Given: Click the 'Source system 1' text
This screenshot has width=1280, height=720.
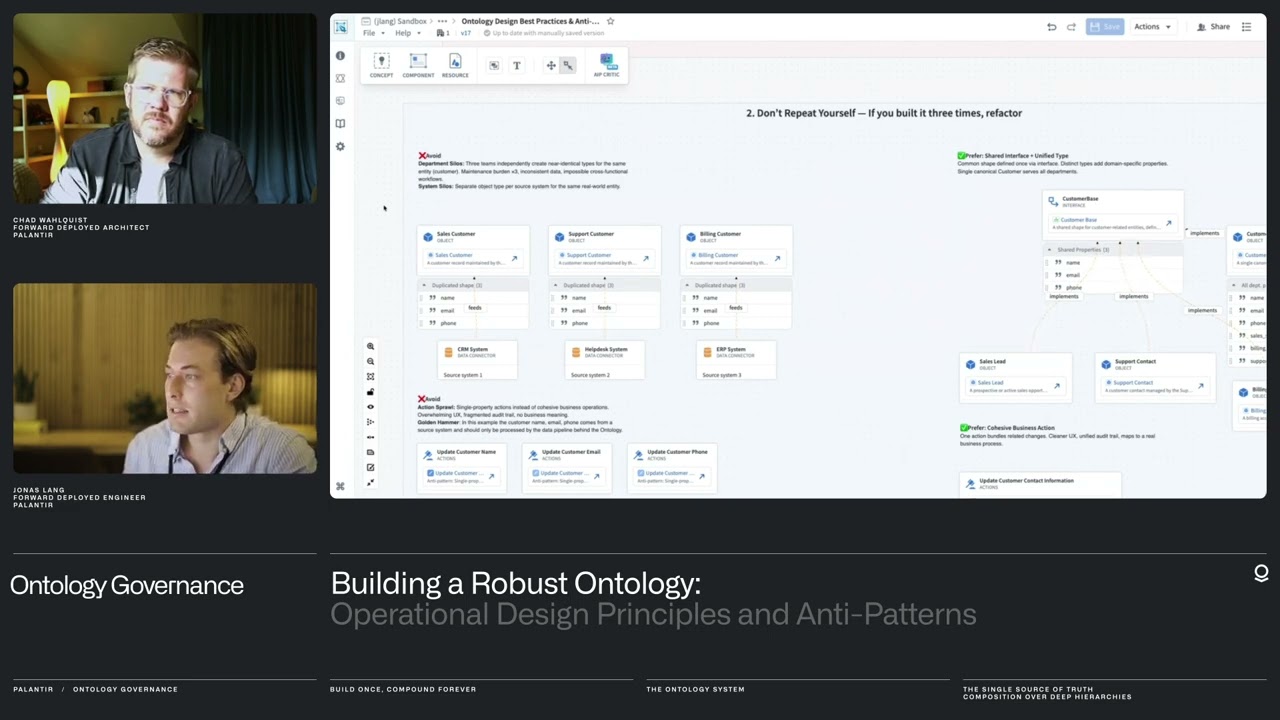Looking at the screenshot, I should (463, 375).
